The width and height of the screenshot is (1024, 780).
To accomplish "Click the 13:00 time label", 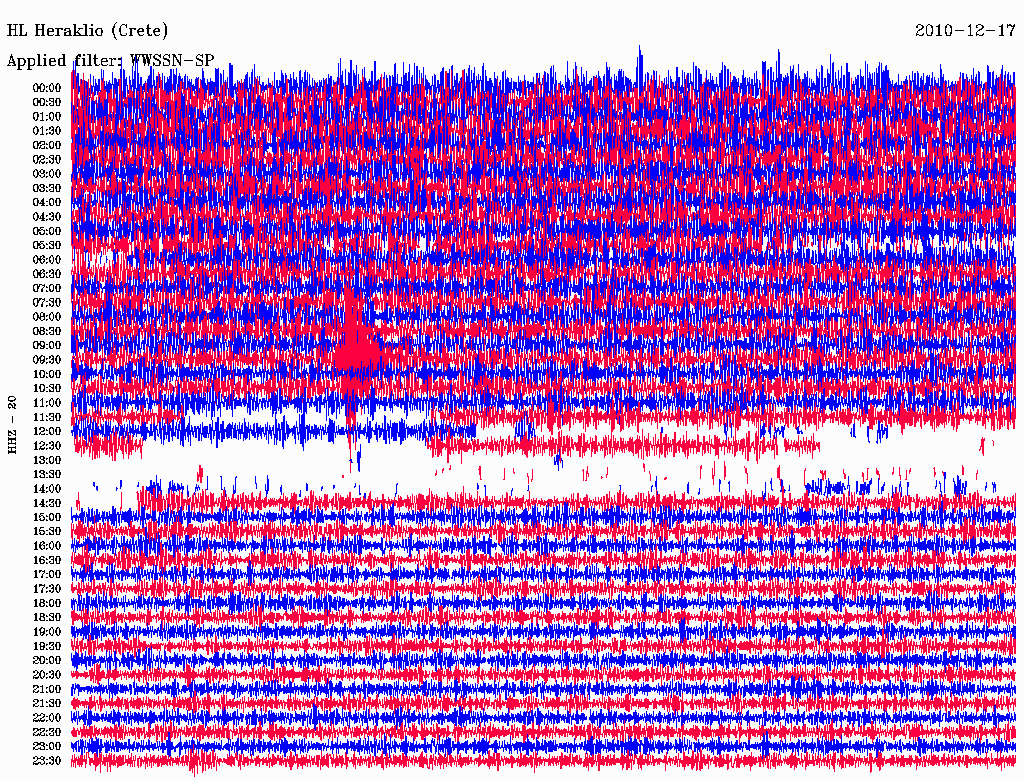I will point(47,460).
